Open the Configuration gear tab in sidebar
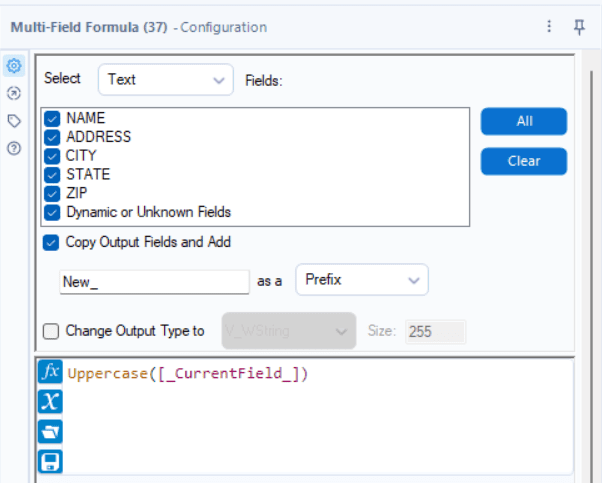The image size is (602, 483). (14, 66)
